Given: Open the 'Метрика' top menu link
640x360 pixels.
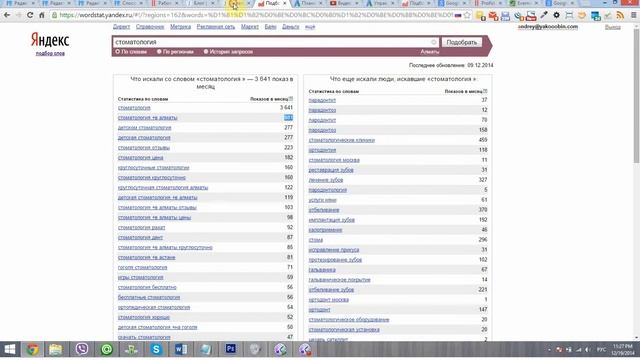Looking at the screenshot, I should (180, 27).
